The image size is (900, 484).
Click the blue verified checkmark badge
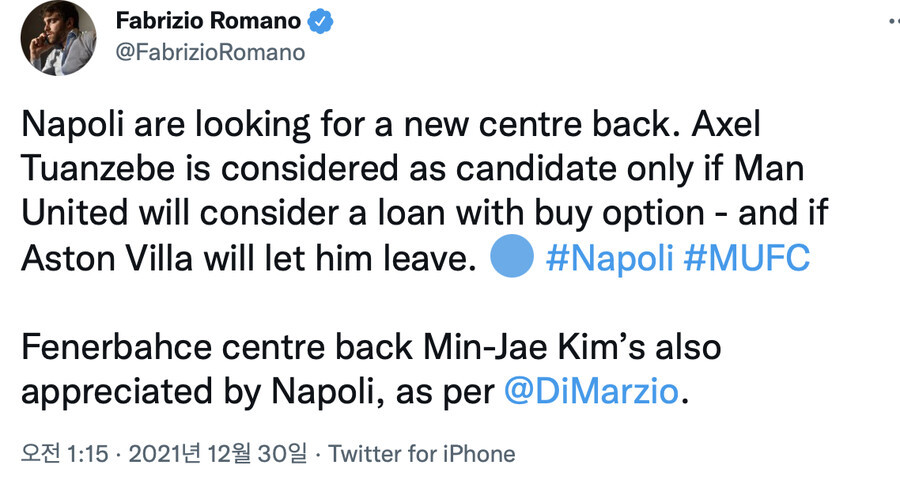tap(320, 22)
